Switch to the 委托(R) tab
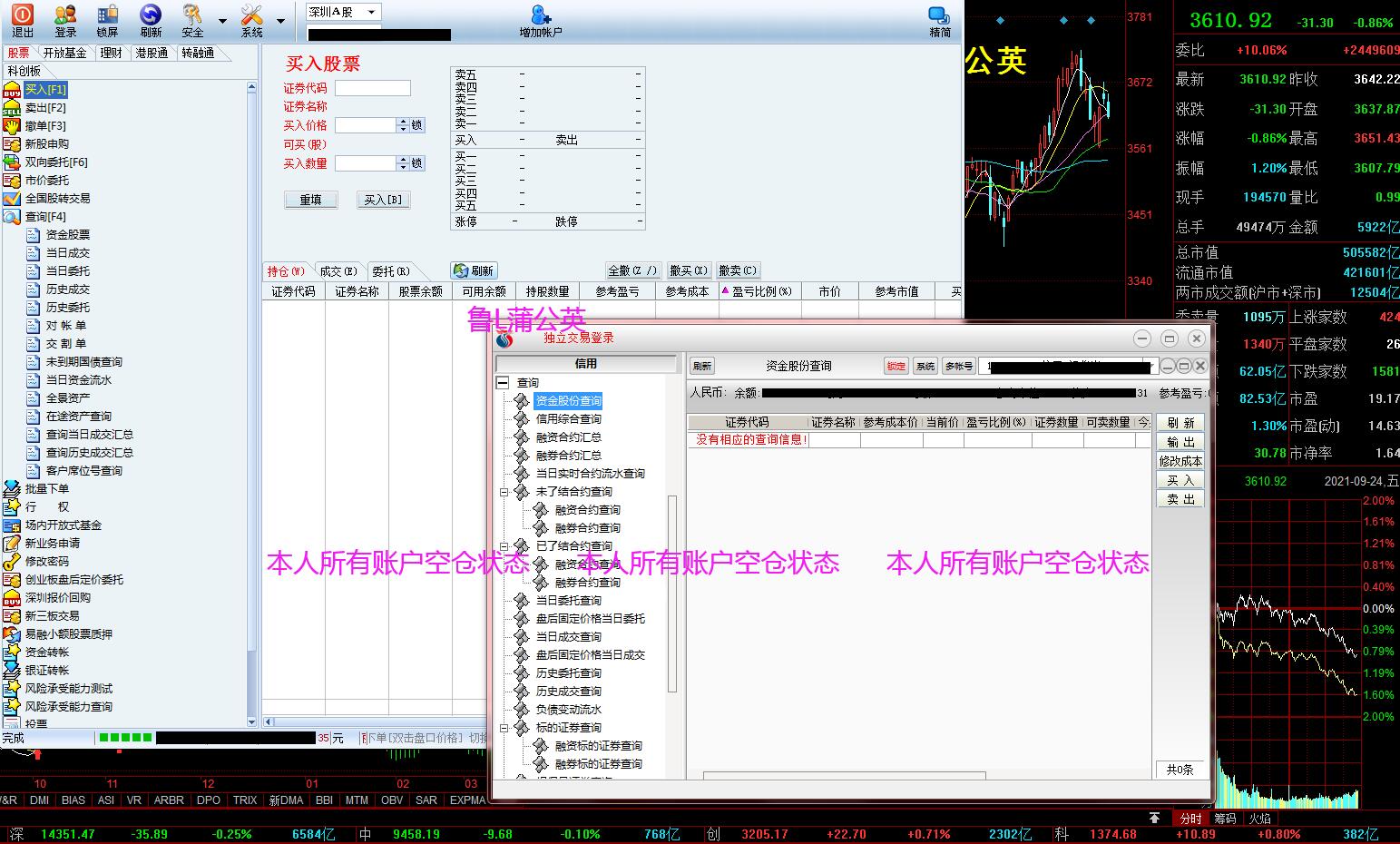1400x844 pixels. (390, 271)
